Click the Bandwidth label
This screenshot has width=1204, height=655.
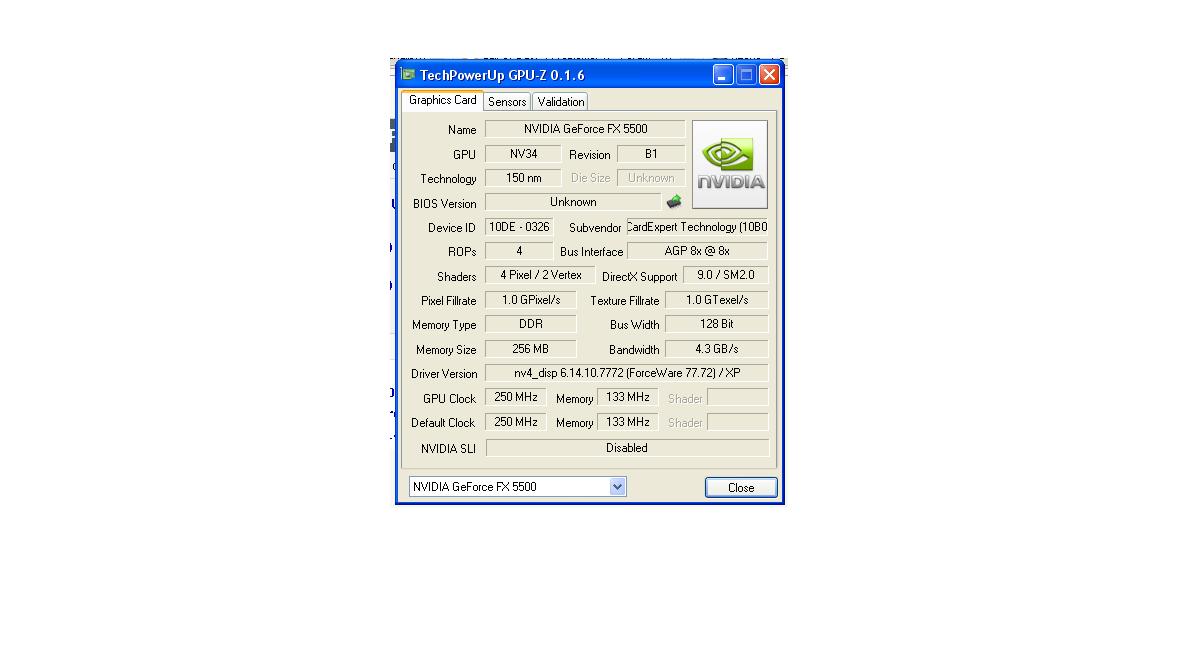pyautogui.click(x=634, y=350)
